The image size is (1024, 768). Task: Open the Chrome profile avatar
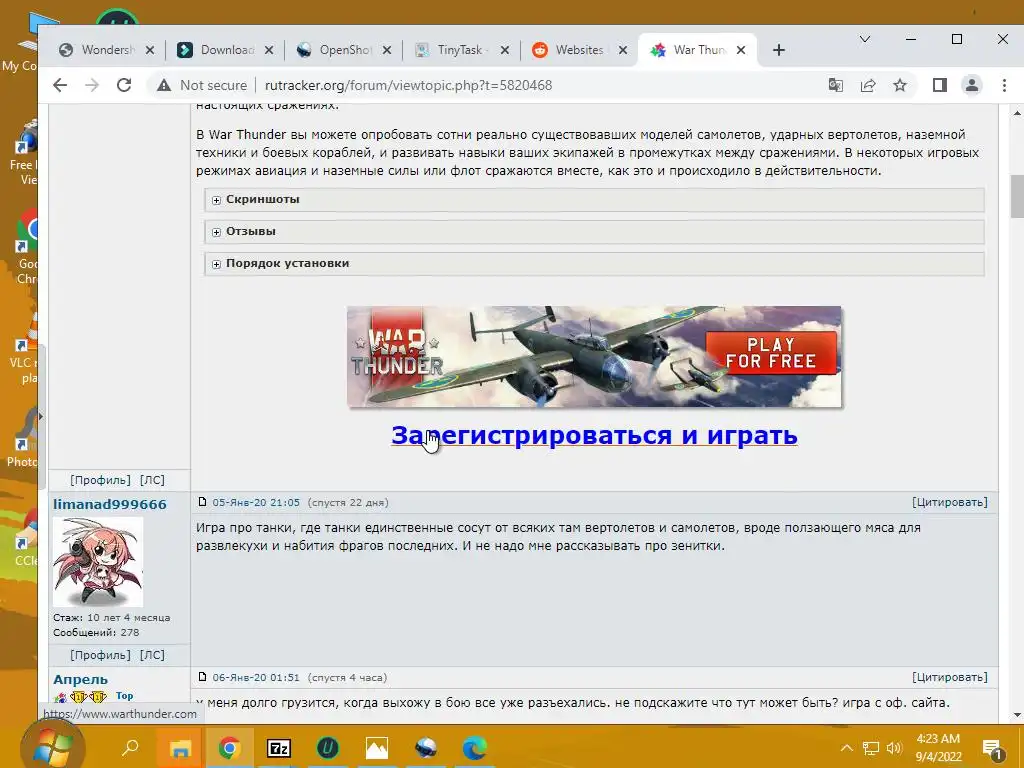tap(972, 86)
